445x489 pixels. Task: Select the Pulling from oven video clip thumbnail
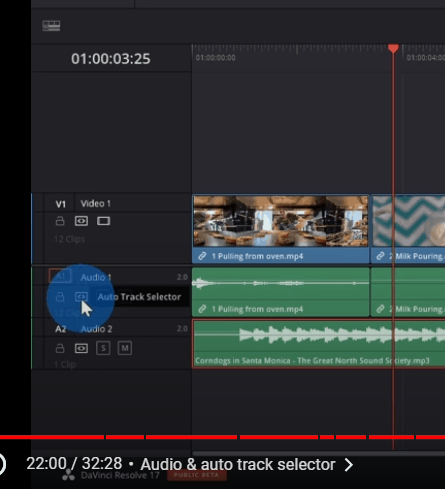(x=281, y=221)
